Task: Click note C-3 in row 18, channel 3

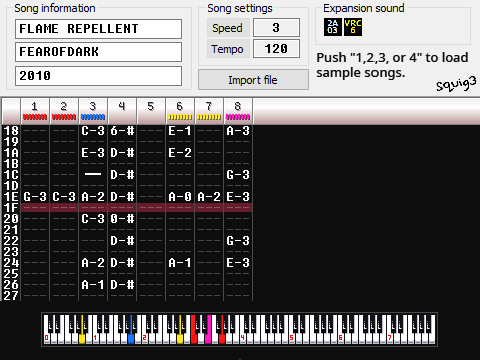Action: (x=93, y=131)
